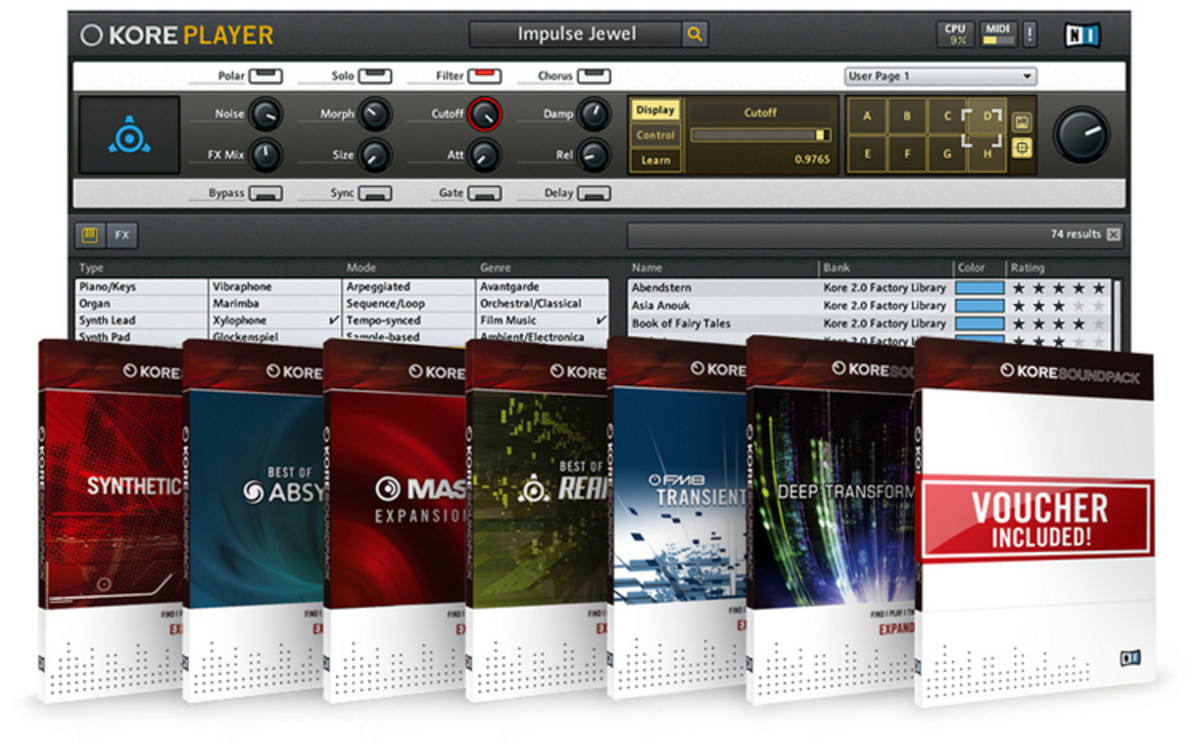Image resolution: width=1200 pixels, height=744 pixels.
Task: Select Synth Lead in the Type list
Action: [142, 321]
